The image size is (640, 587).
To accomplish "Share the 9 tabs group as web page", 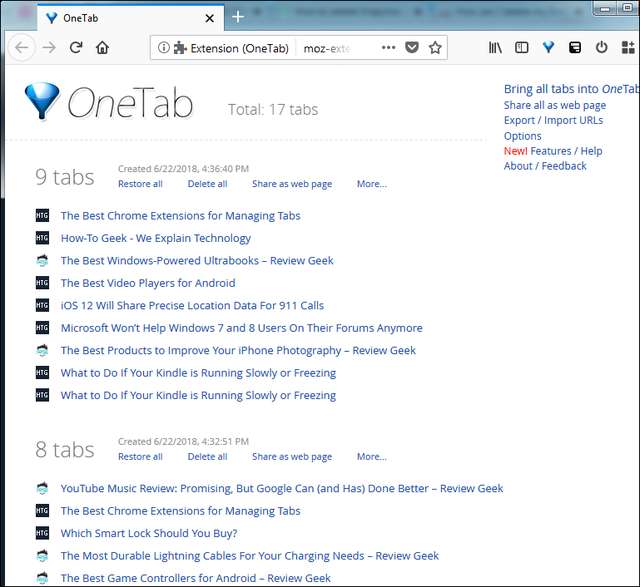I will (x=292, y=184).
